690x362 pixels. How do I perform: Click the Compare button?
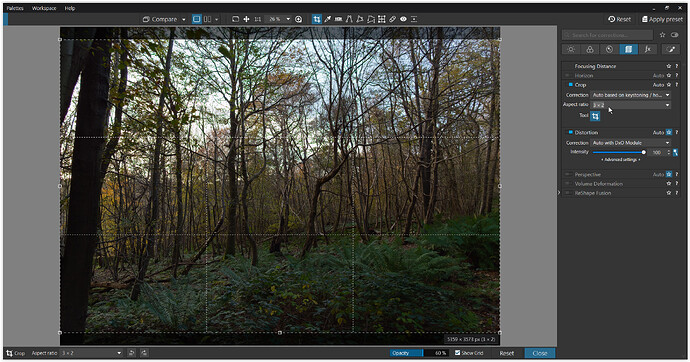tap(160, 19)
